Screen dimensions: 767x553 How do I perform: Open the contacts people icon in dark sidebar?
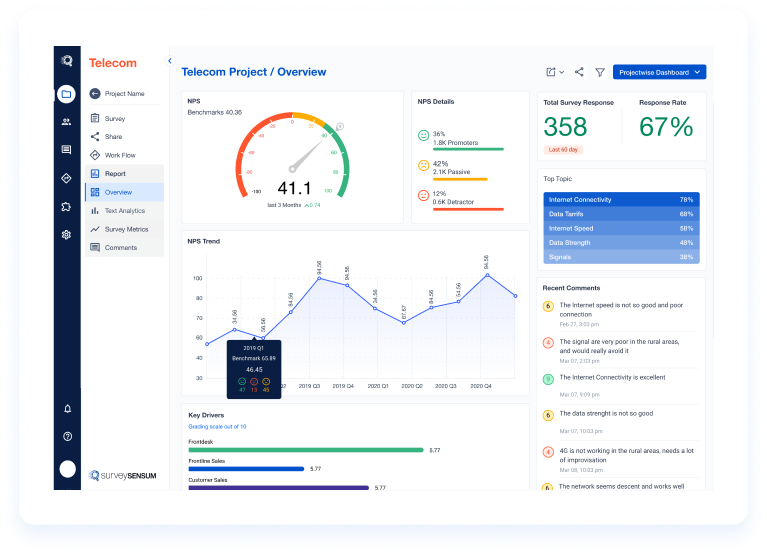[x=66, y=122]
